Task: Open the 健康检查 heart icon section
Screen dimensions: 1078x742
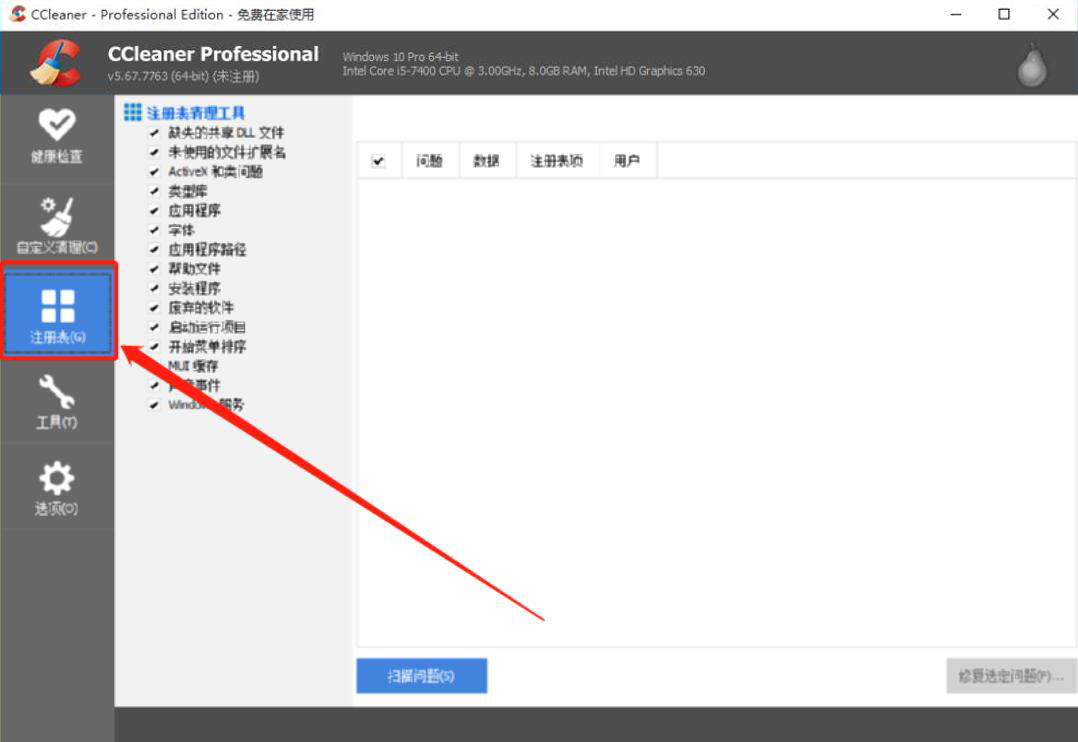Action: tap(56, 137)
